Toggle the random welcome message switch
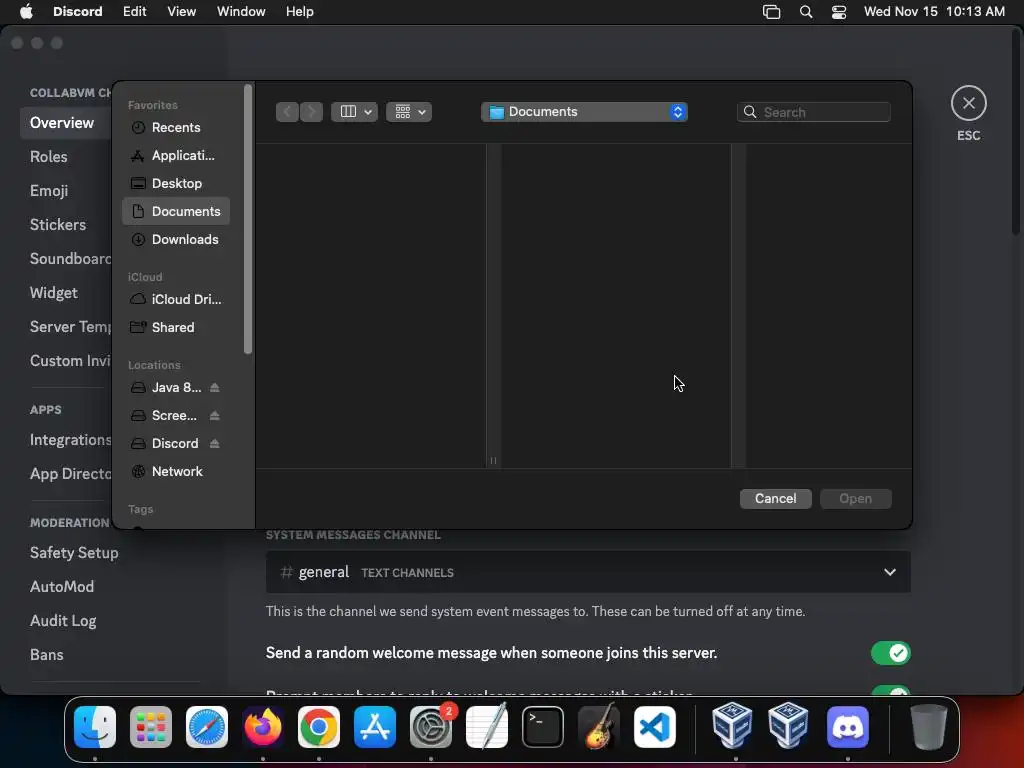This screenshot has width=1024, height=768. coord(891,653)
